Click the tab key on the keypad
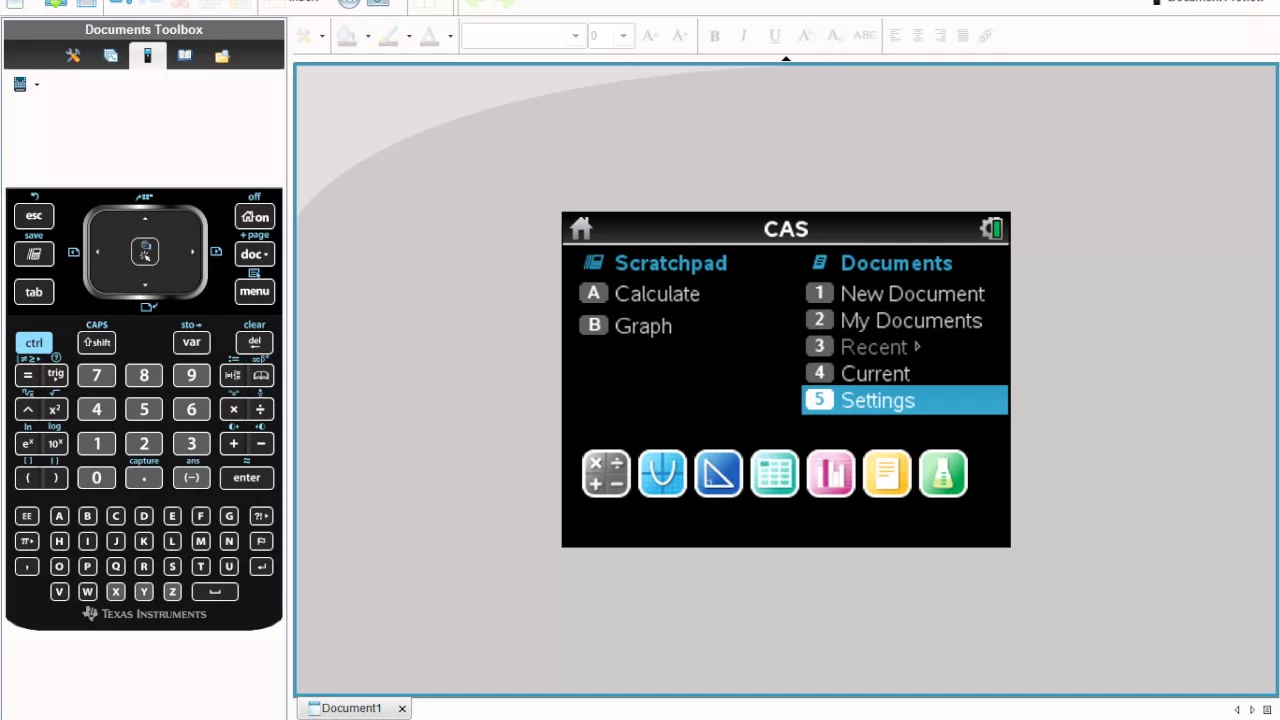This screenshot has width=1280, height=720. tap(34, 292)
